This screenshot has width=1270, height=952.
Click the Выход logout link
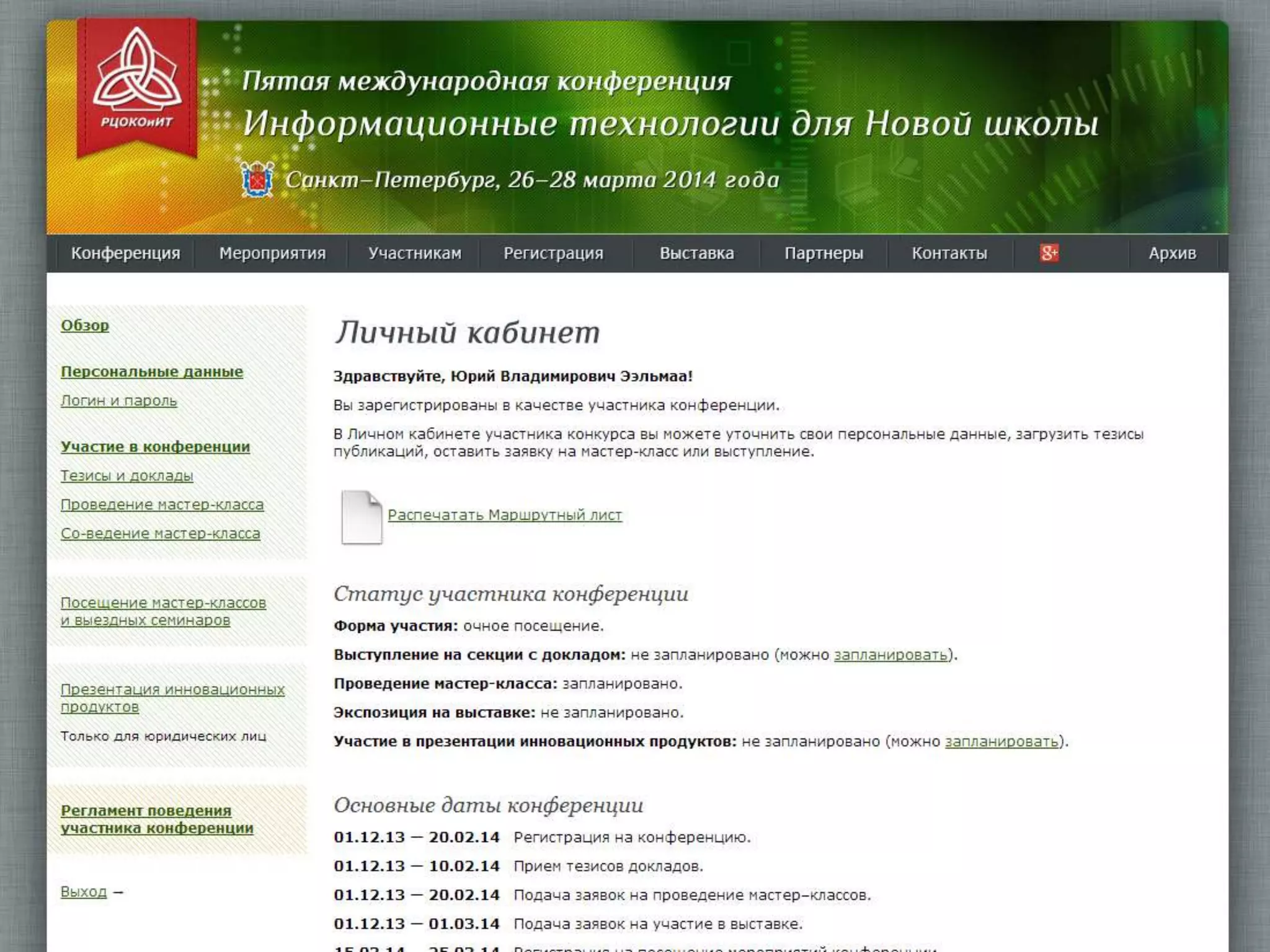(84, 892)
